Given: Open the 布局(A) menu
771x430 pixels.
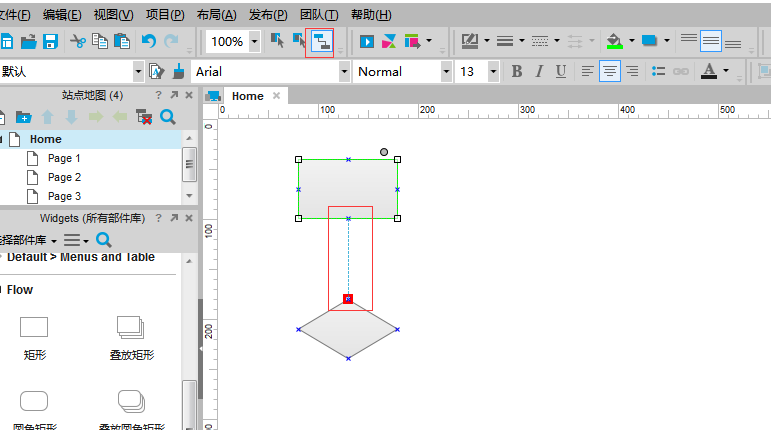Looking at the screenshot, I should point(217,15).
